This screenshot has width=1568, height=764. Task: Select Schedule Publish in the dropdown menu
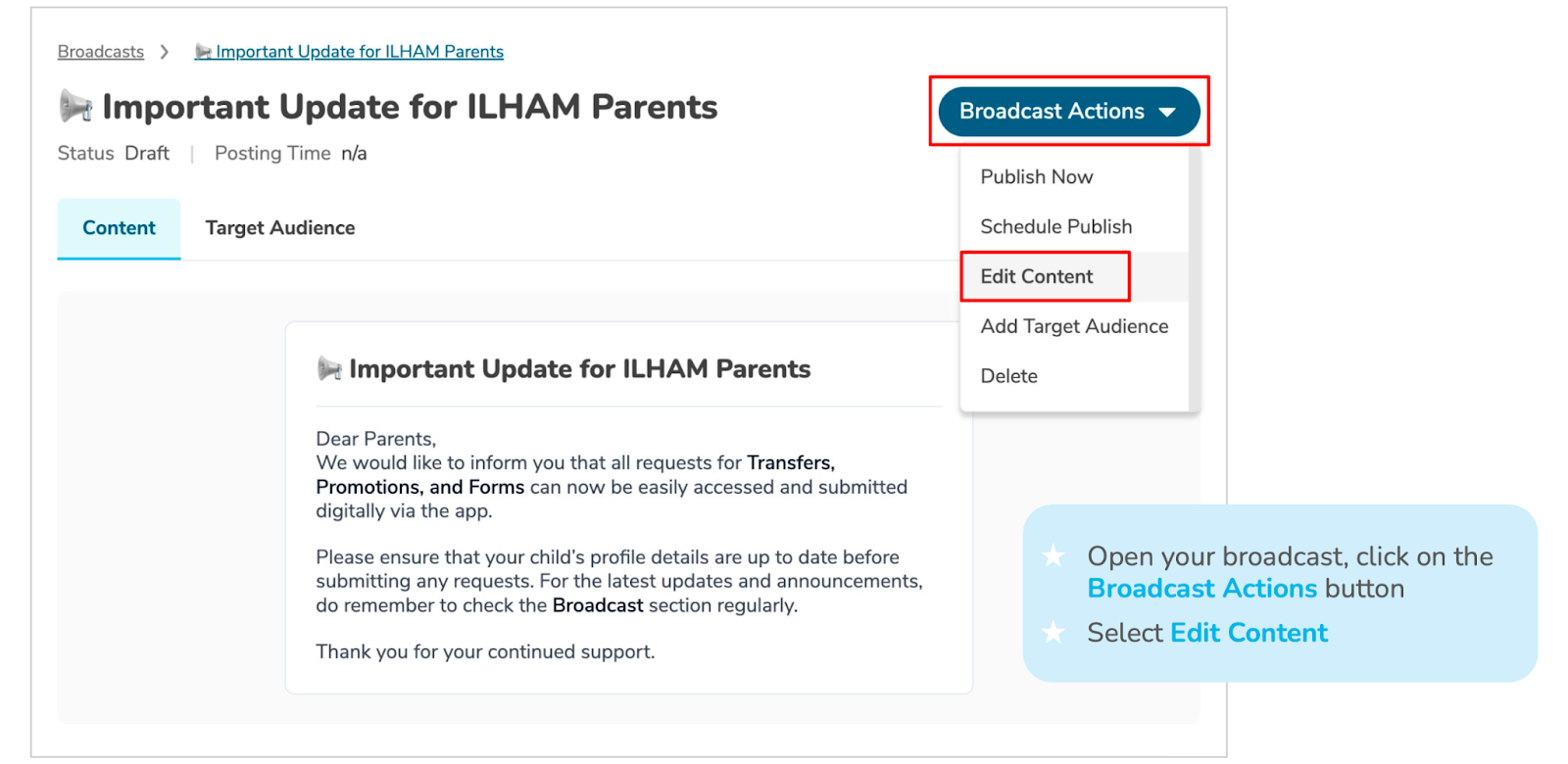[1055, 227]
